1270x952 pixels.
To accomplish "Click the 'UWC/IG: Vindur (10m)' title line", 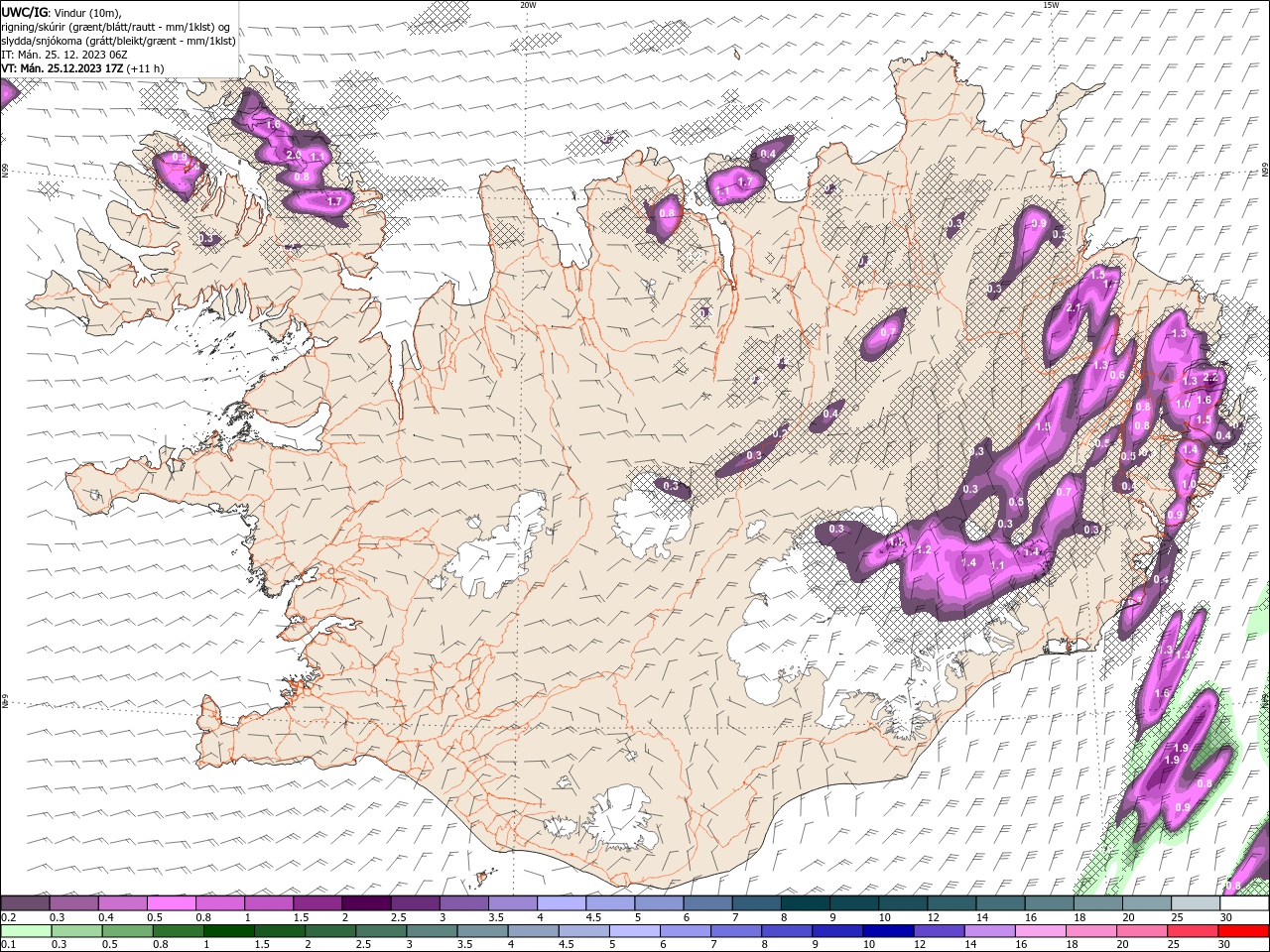I will tap(62, 12).
